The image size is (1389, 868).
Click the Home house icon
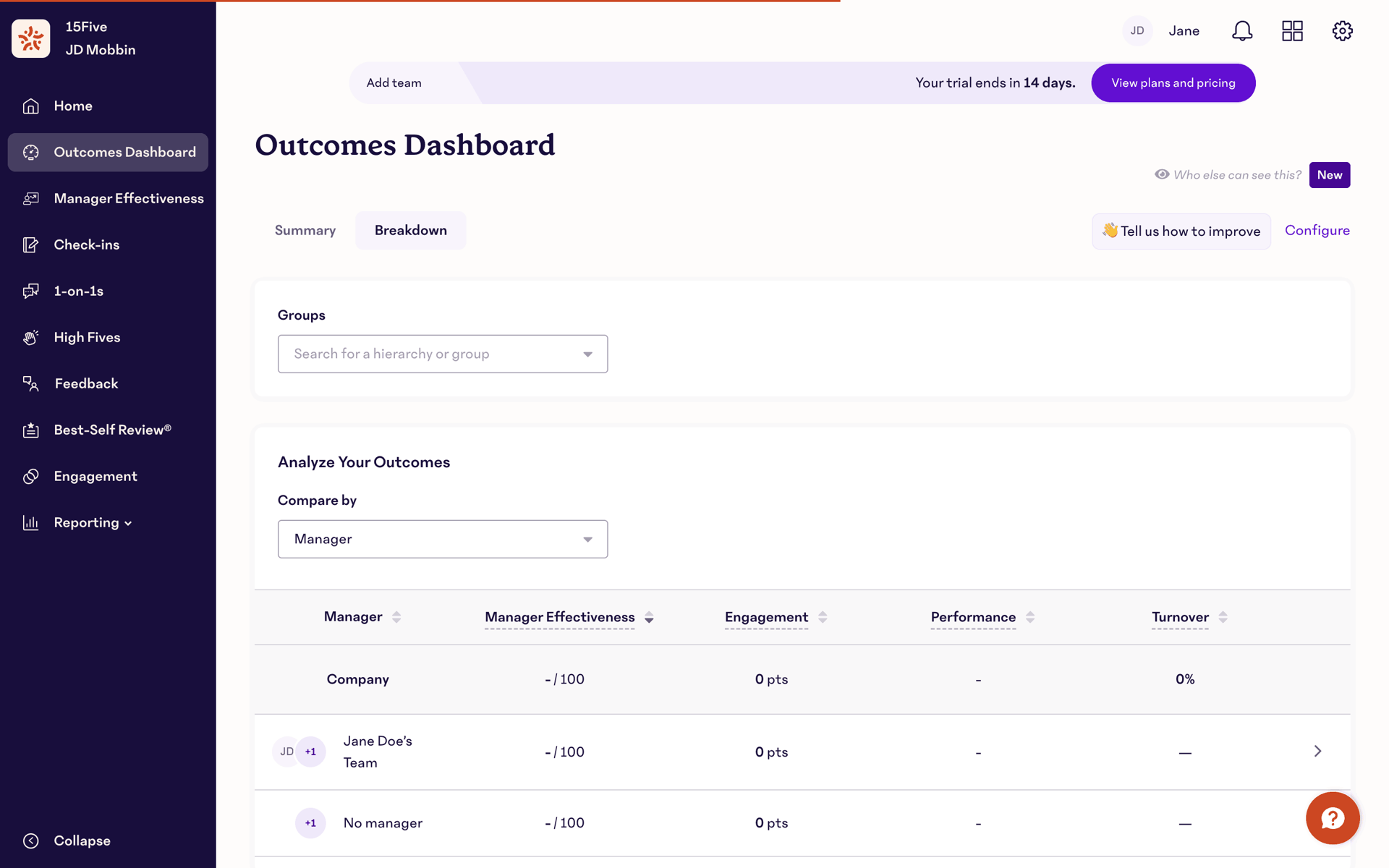click(30, 106)
